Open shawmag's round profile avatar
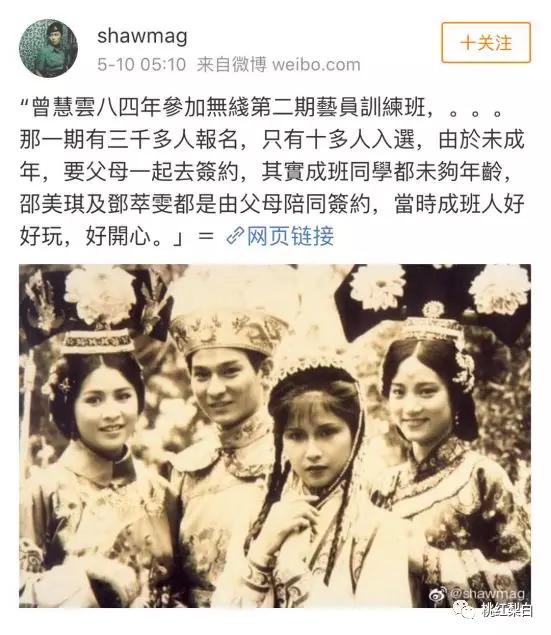Image resolution: width=551 pixels, height=635 pixels. tap(49, 48)
